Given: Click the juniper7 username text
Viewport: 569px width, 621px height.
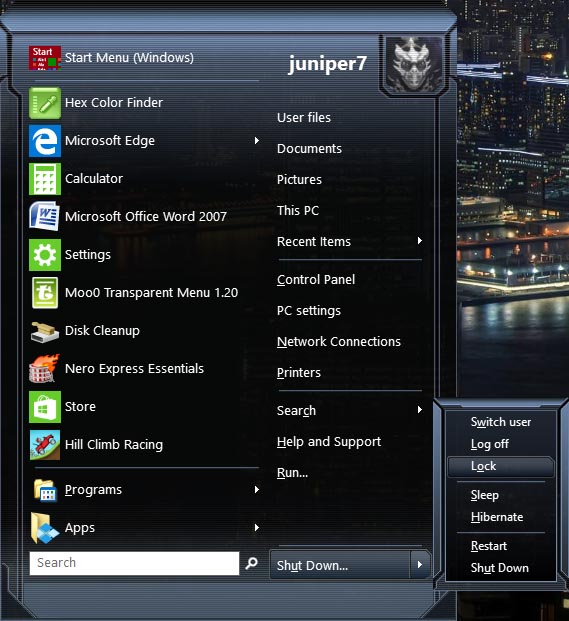Looking at the screenshot, I should (327, 64).
